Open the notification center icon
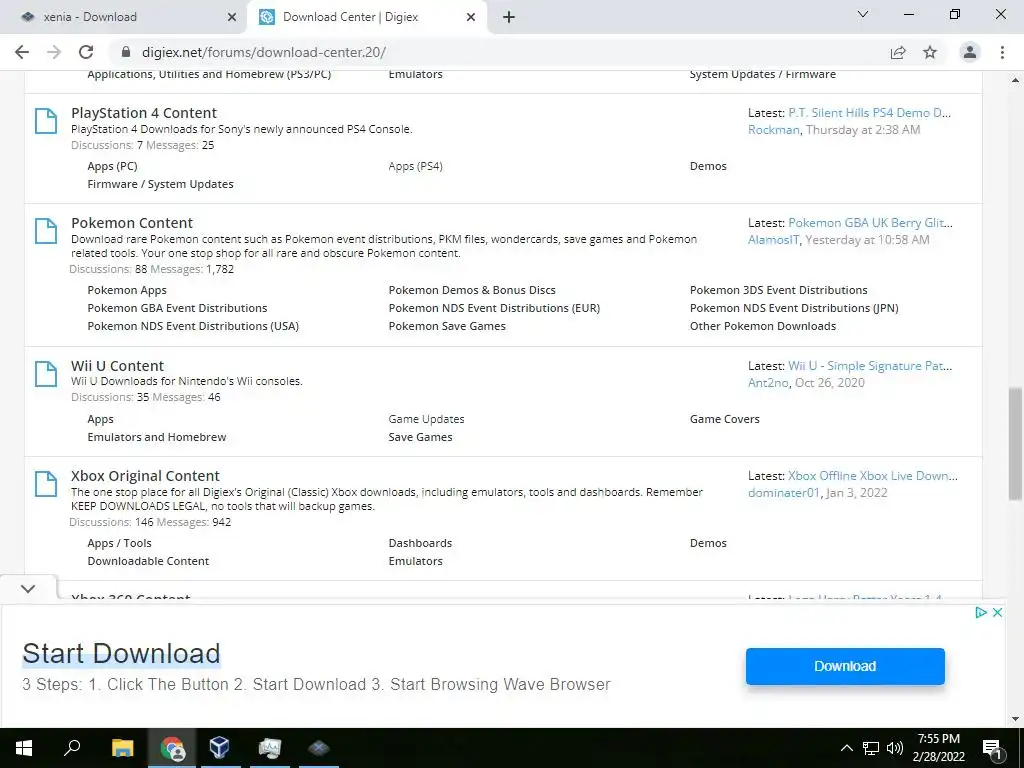Screen dimensions: 1024x768 pos(993,748)
